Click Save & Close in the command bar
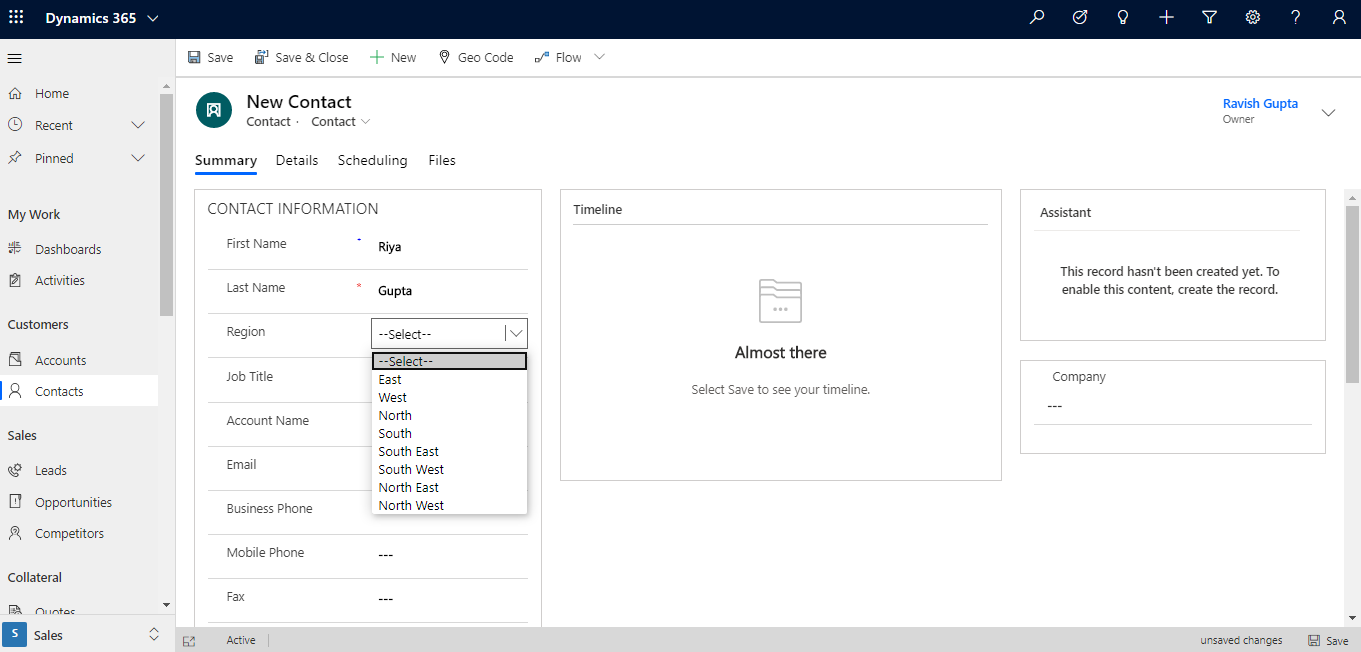 301,57
